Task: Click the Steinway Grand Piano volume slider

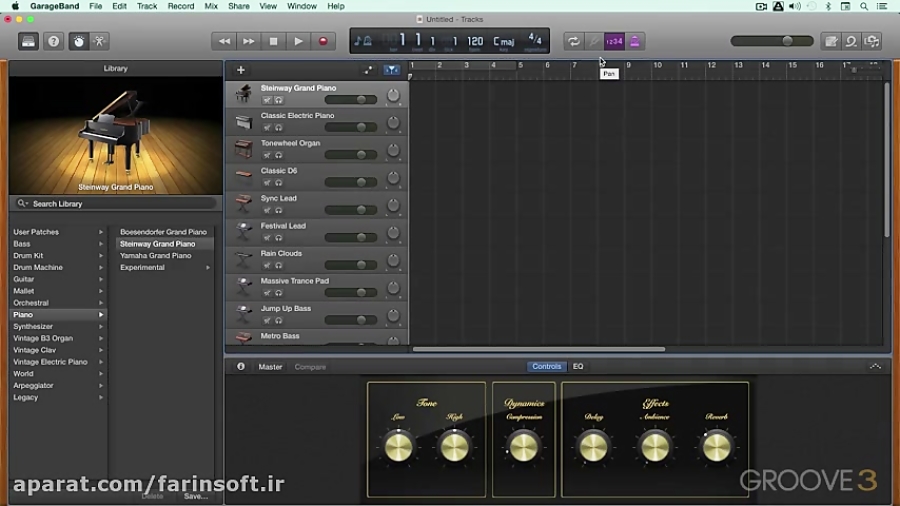Action: click(351, 100)
